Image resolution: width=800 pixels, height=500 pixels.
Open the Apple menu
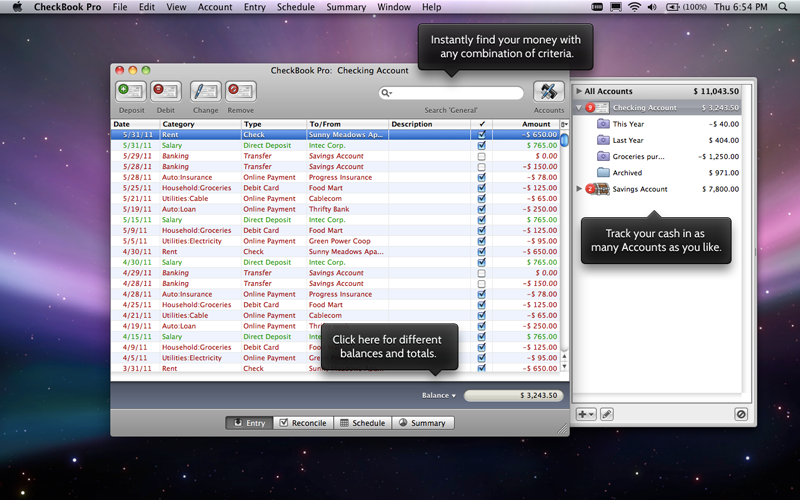[17, 7]
